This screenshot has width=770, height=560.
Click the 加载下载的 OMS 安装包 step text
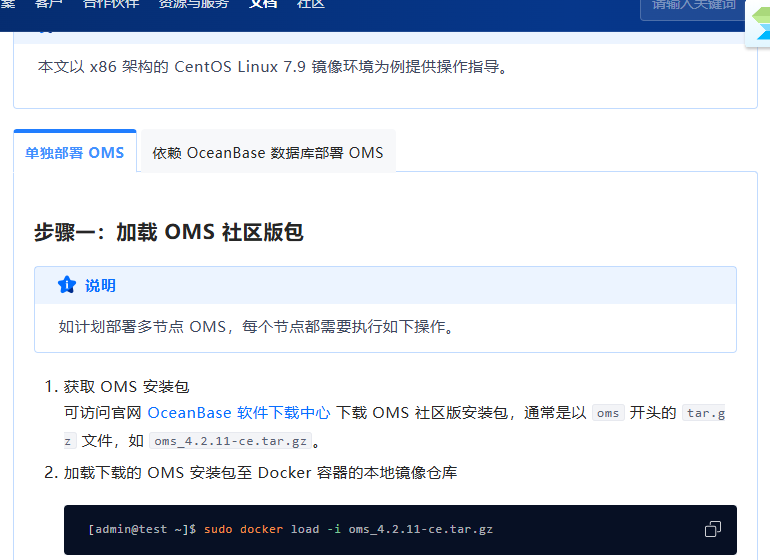260,472
